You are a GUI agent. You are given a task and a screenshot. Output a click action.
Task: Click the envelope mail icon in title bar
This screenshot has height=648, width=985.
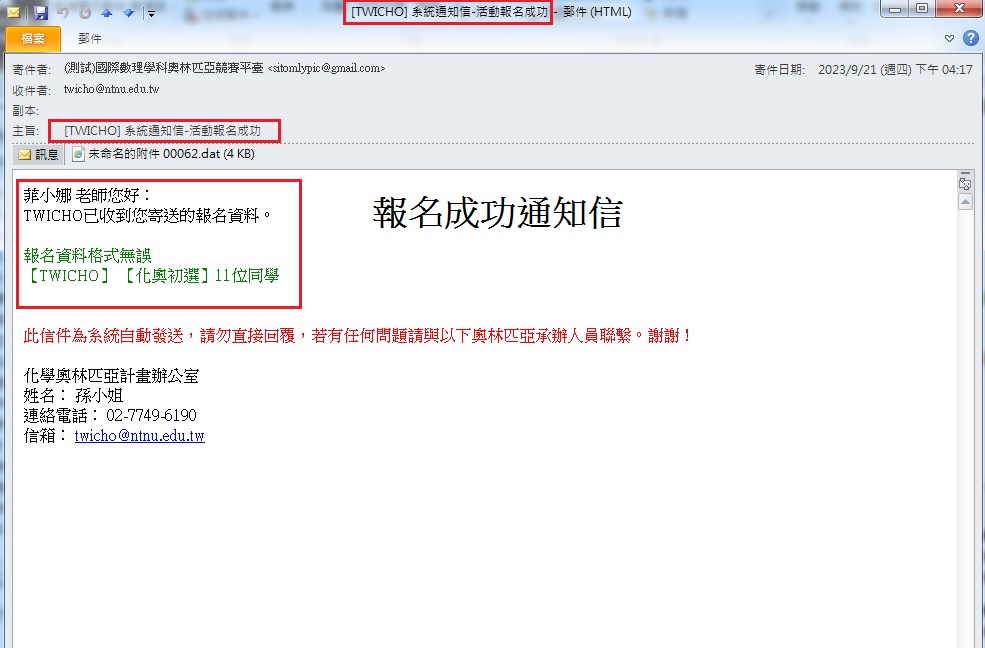tap(14, 13)
